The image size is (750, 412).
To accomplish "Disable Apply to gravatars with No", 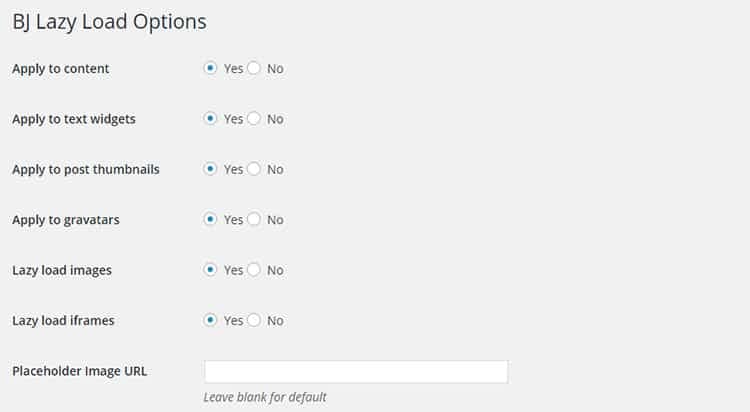I will tap(253, 219).
